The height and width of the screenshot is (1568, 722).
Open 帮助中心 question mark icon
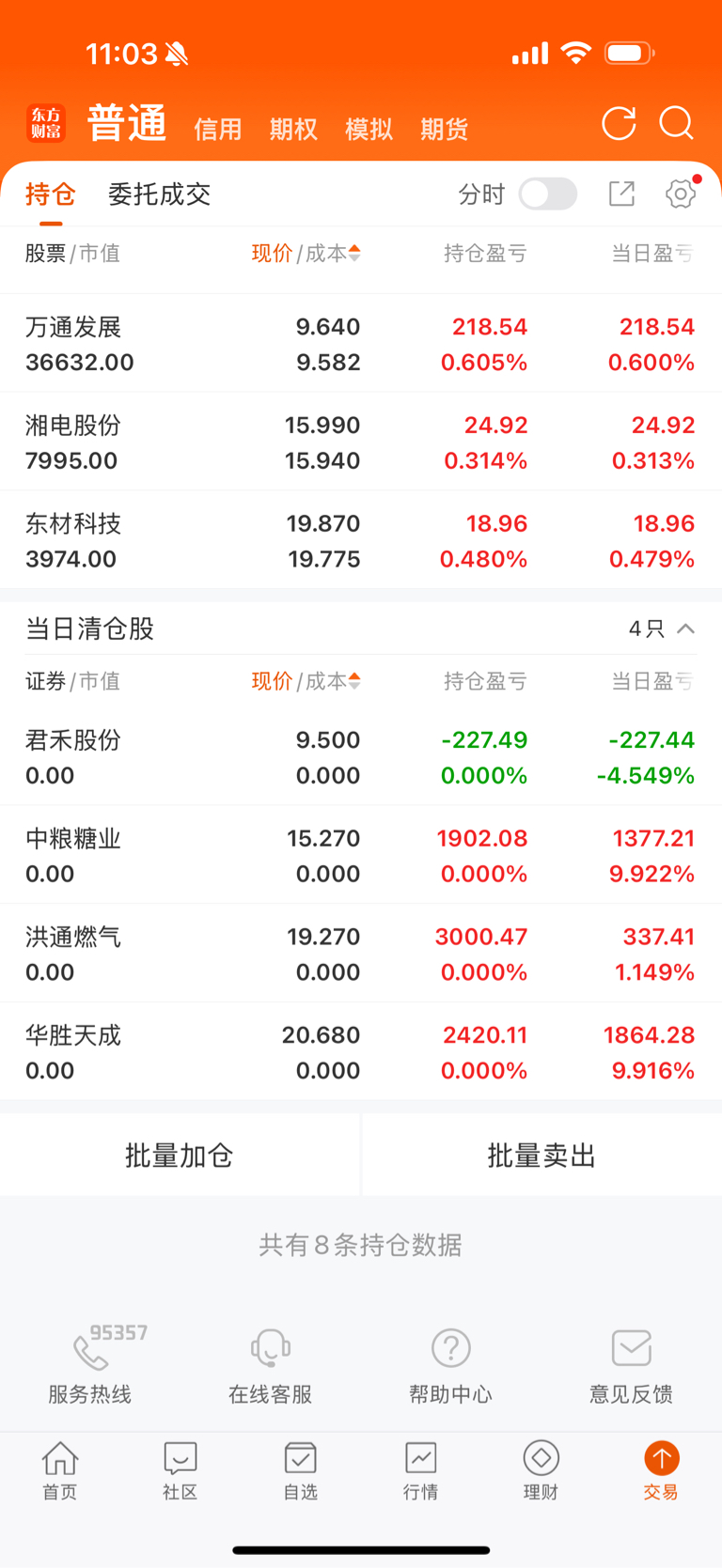[x=450, y=1347]
